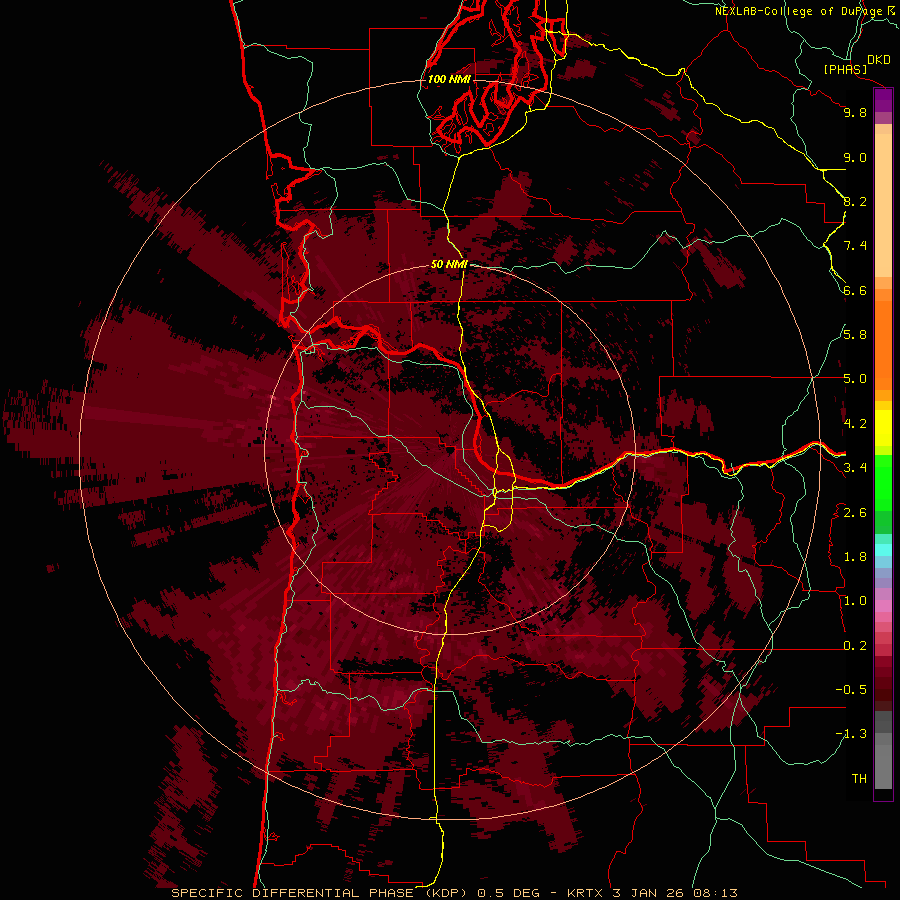
Task: Click the 1.0 scale value
Action: 855,601
